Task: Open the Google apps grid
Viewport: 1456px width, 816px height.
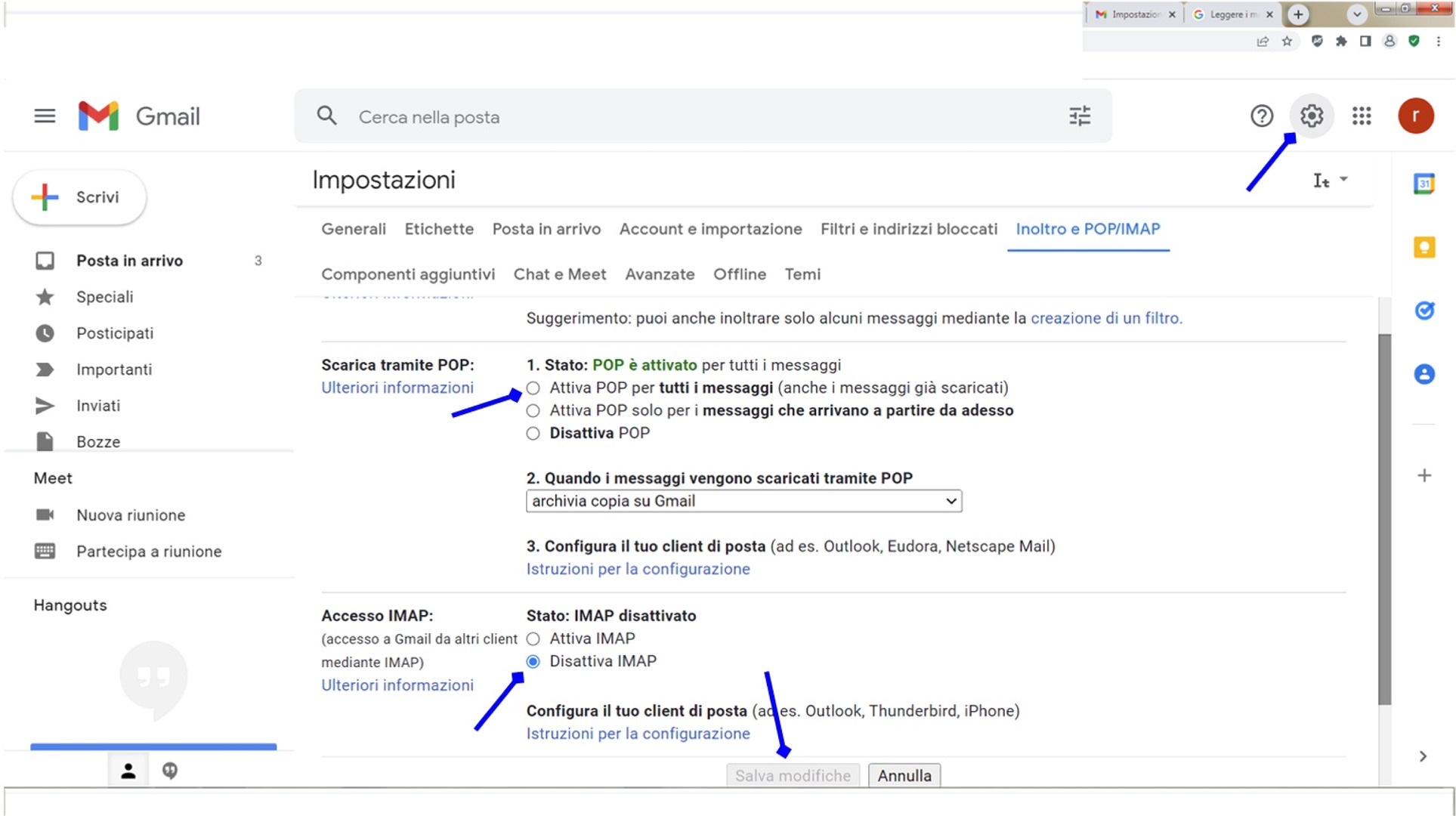Action: [x=1361, y=116]
